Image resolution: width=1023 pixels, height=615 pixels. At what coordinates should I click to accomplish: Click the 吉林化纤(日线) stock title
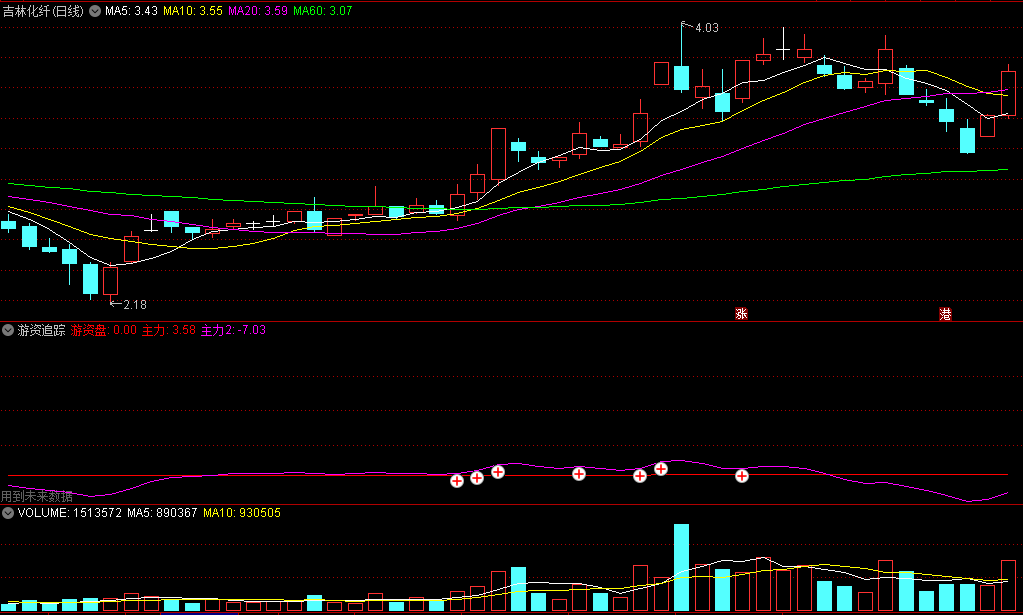pyautogui.click(x=43, y=11)
